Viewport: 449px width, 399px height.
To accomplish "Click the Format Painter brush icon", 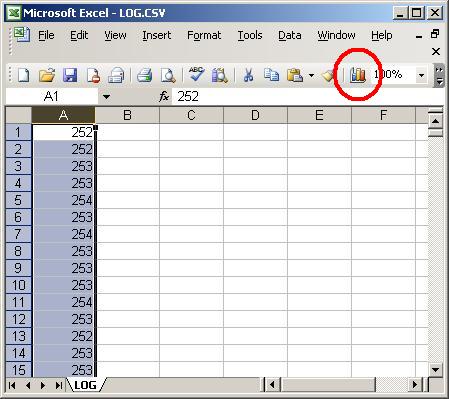I will 329,76.
